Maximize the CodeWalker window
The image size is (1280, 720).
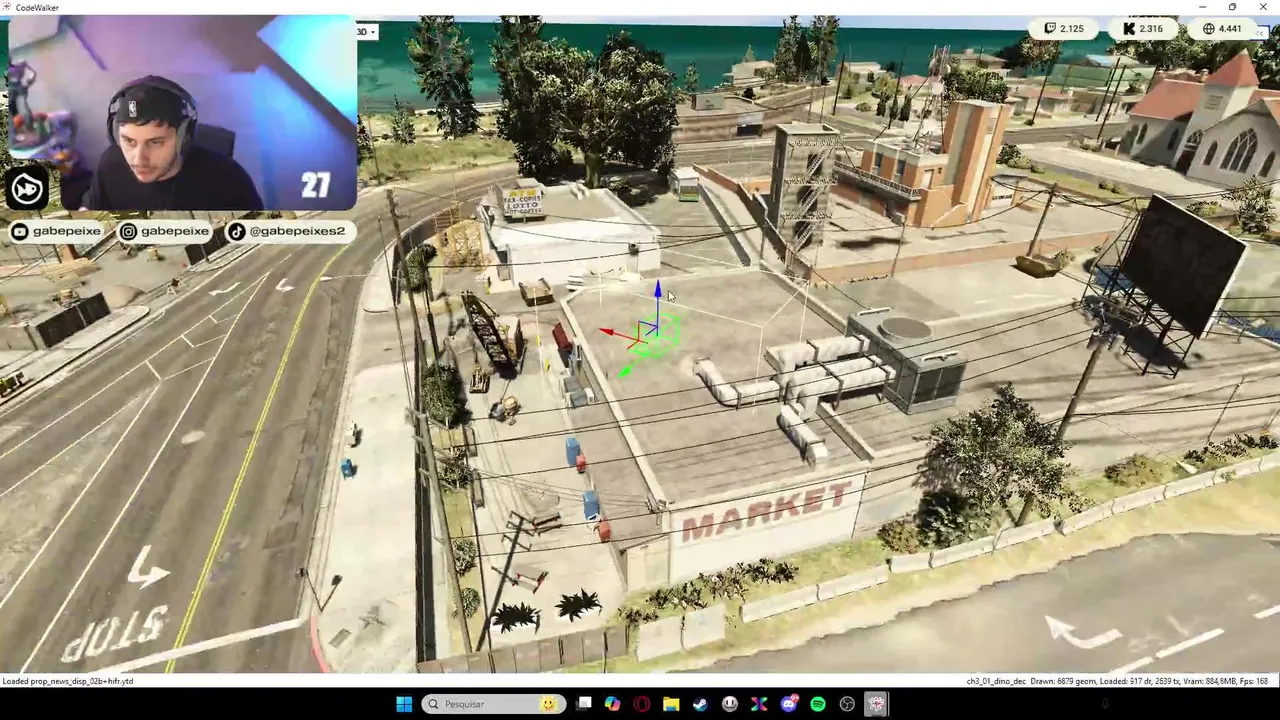pos(1232,7)
